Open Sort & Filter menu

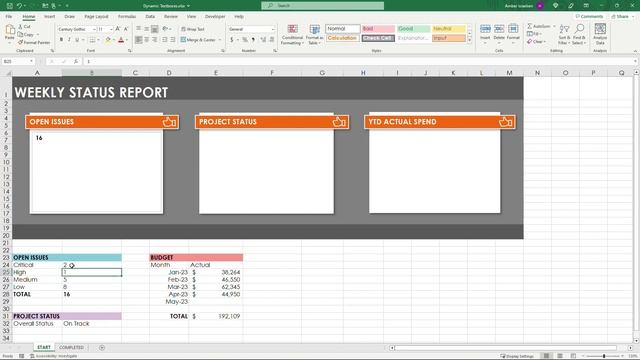(564, 34)
